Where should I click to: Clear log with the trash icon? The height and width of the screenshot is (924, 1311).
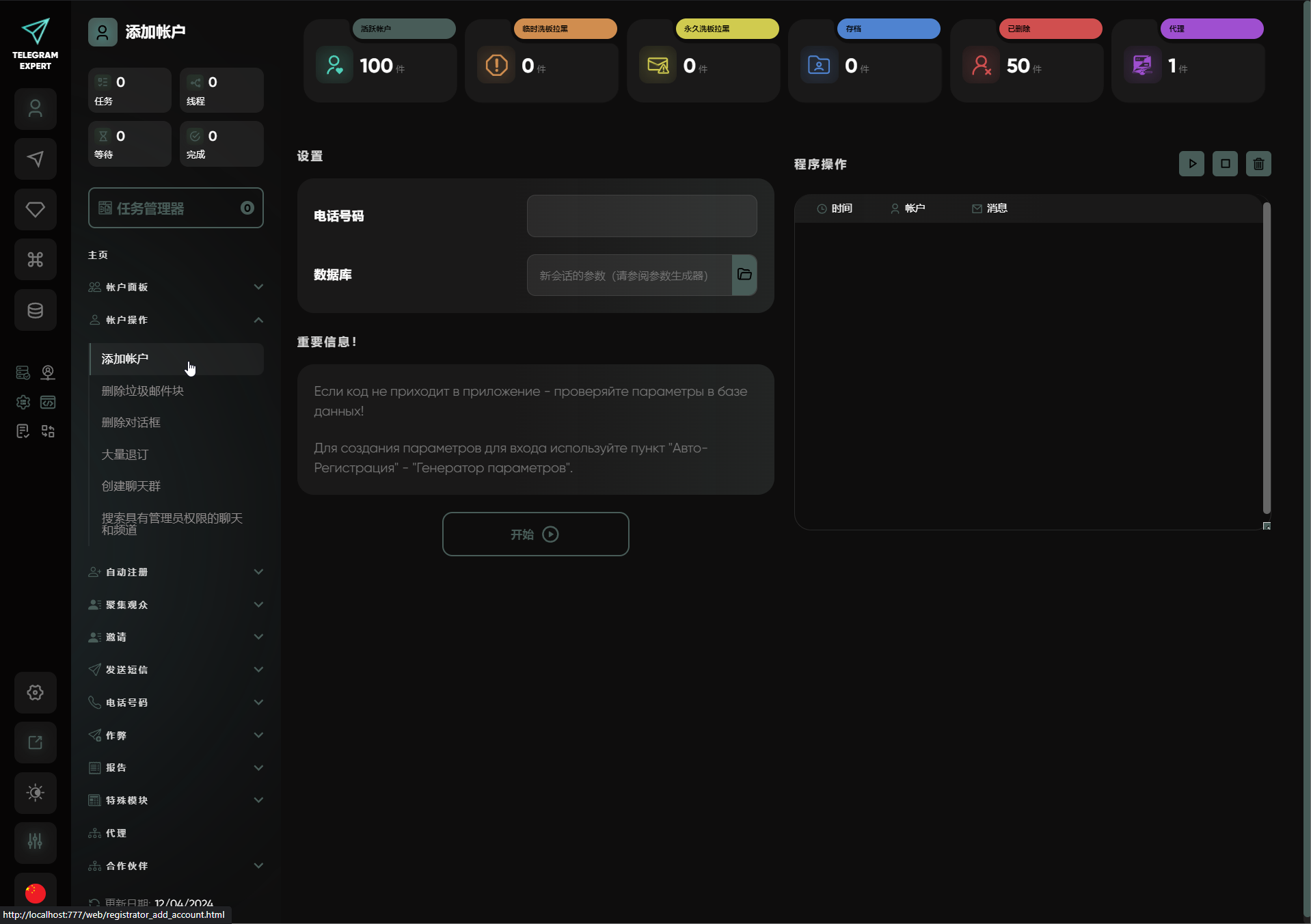1258,164
